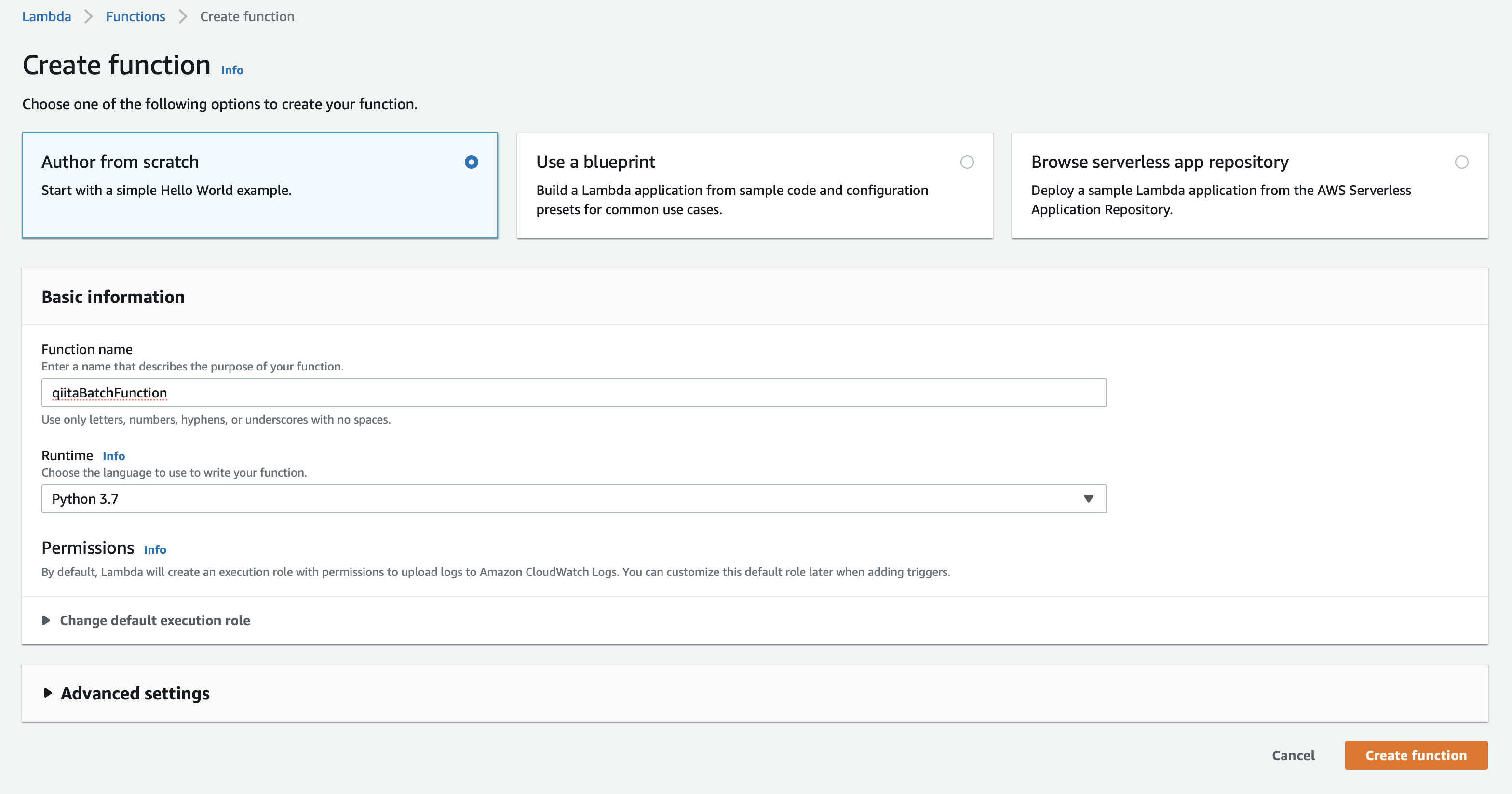Image resolution: width=1512 pixels, height=794 pixels.
Task: Go to Lambda in the breadcrumb
Action: 46,16
